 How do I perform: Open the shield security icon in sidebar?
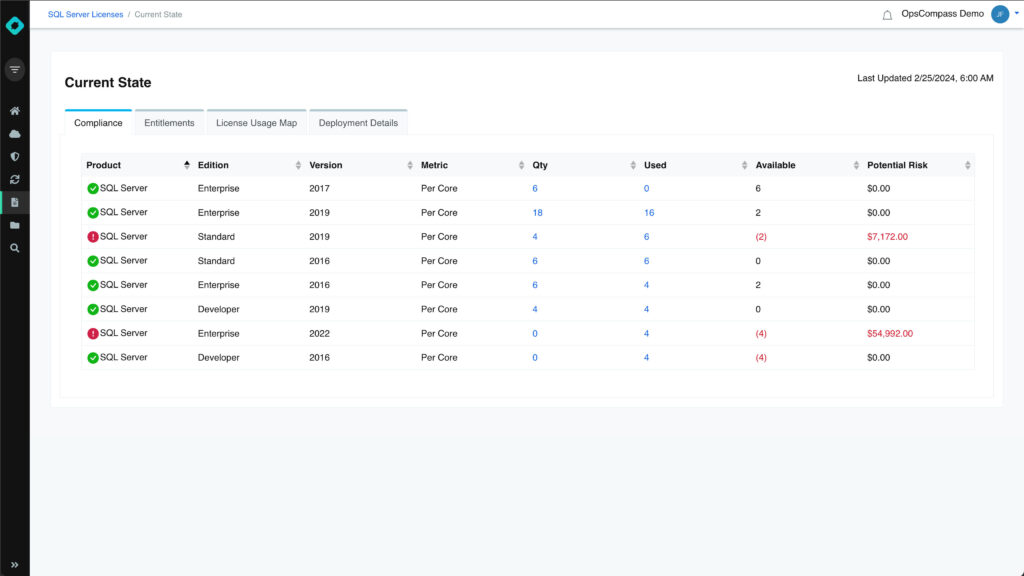14,157
